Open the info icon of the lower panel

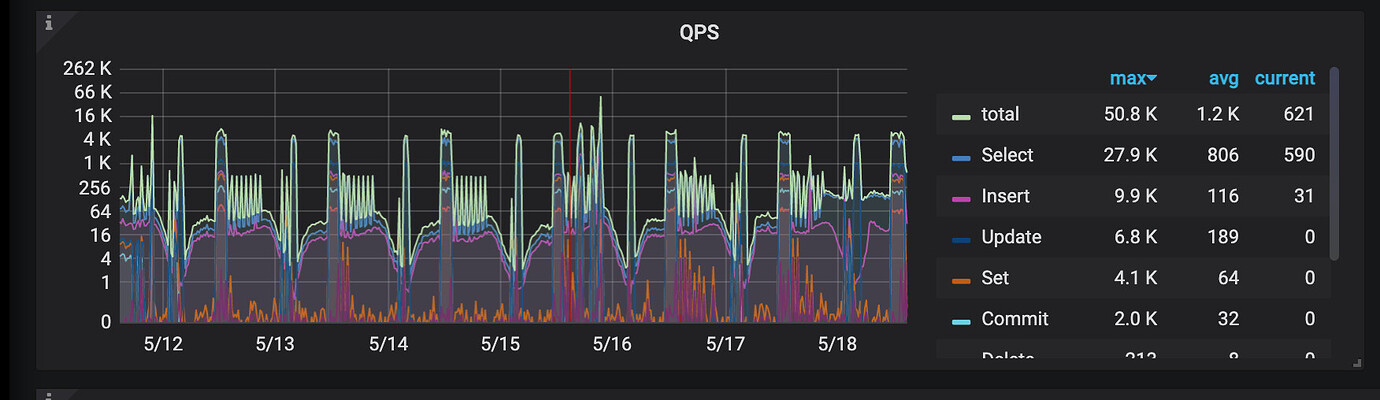[48, 396]
